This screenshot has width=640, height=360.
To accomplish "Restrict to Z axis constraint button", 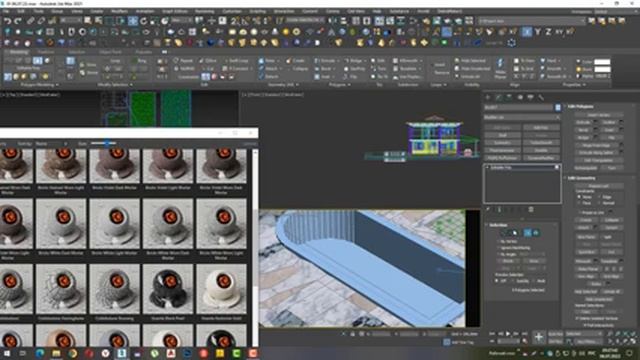I will 548,31.
